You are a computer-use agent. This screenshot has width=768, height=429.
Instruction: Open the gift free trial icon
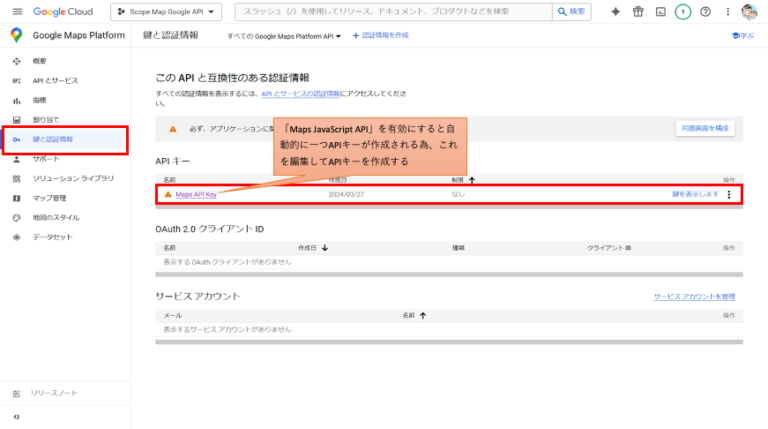(x=637, y=12)
